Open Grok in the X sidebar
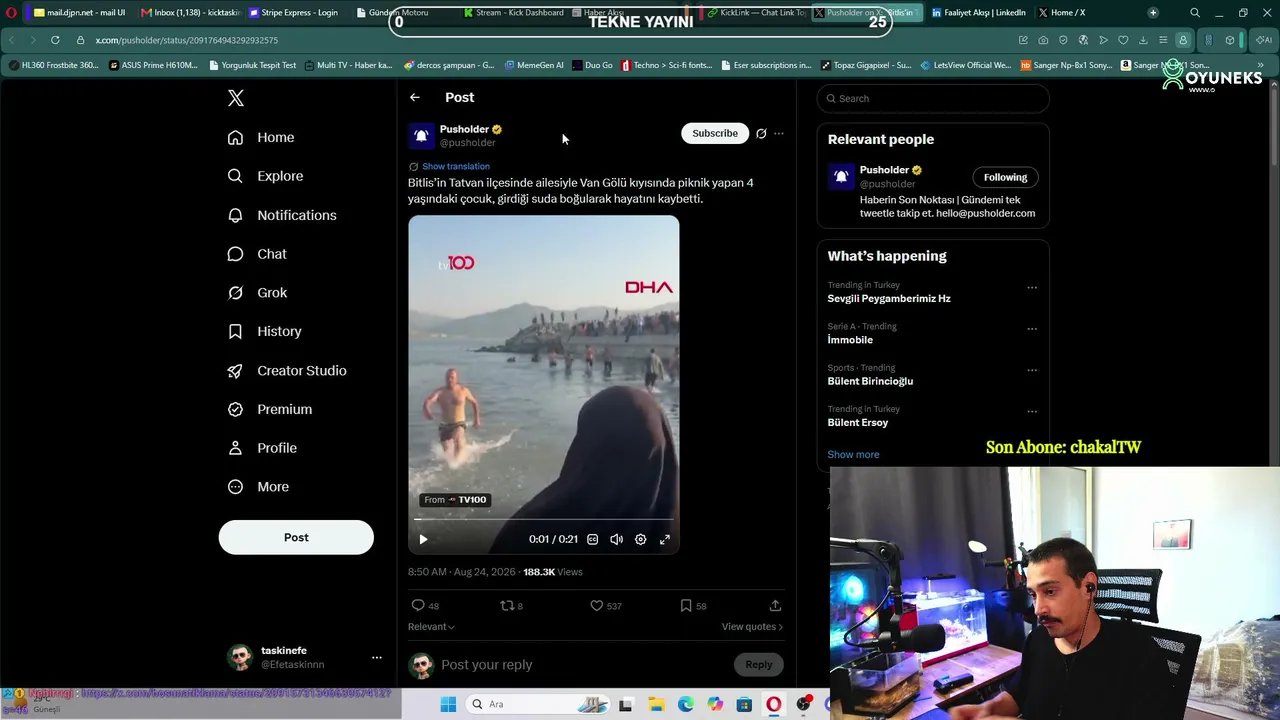Viewport: 1280px width, 720px height. click(257, 293)
